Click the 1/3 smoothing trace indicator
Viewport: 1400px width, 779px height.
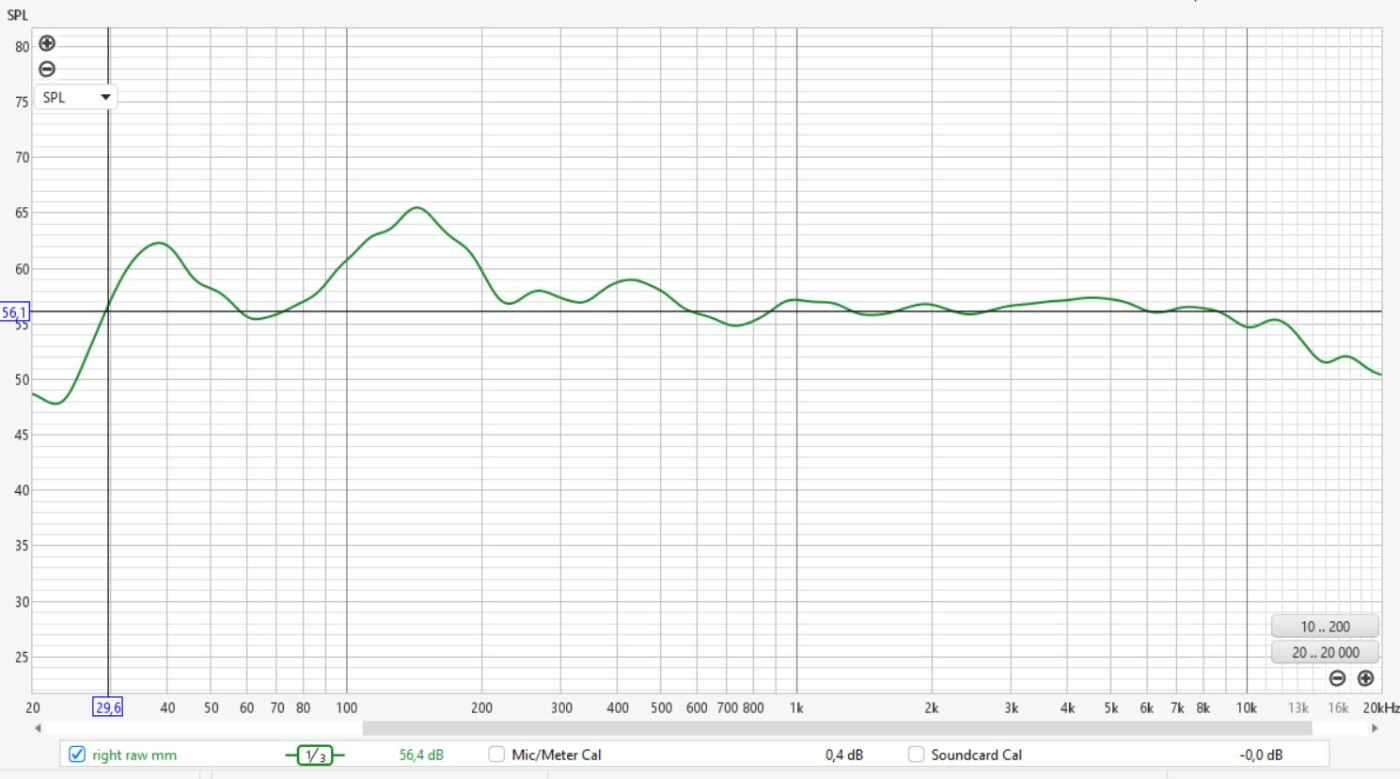tap(314, 756)
